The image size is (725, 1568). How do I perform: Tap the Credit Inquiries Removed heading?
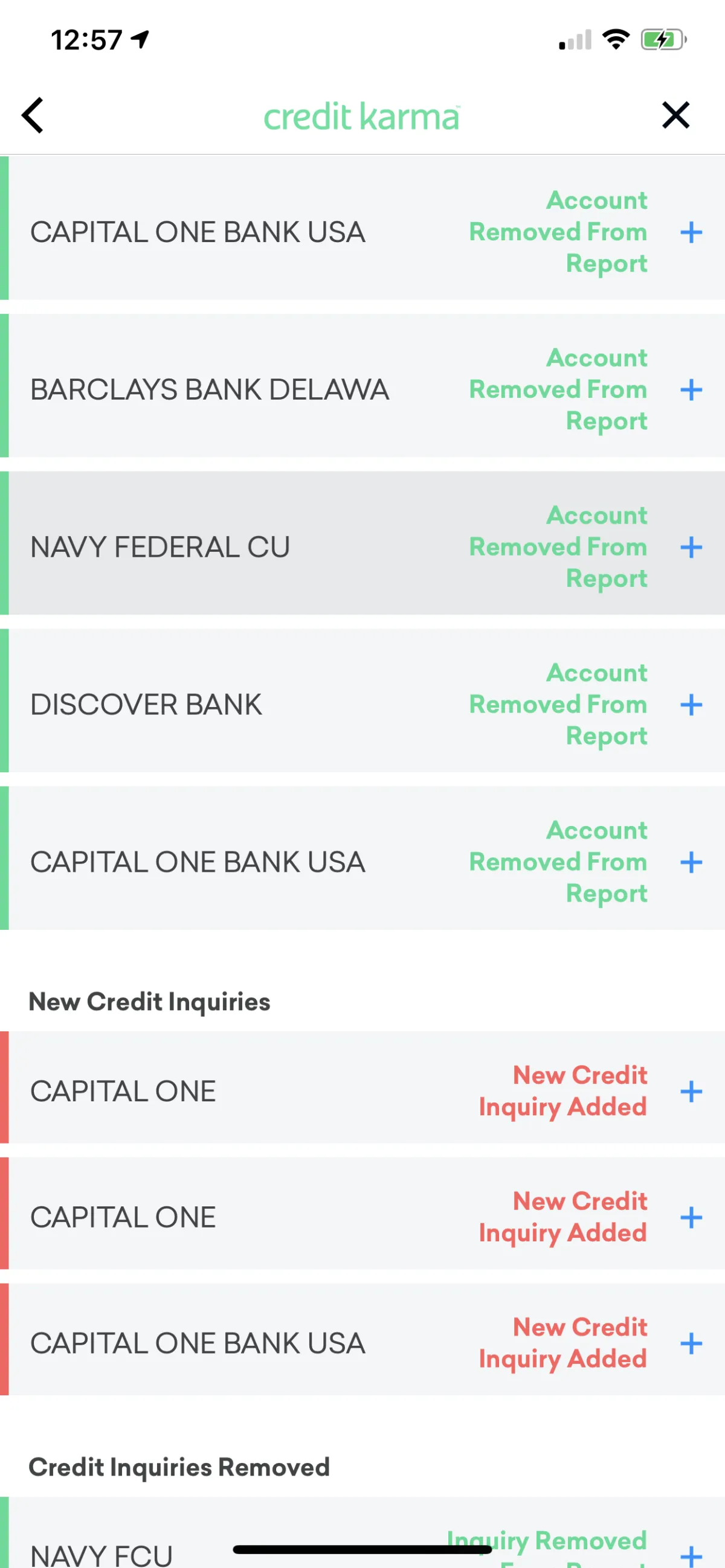(x=179, y=1468)
